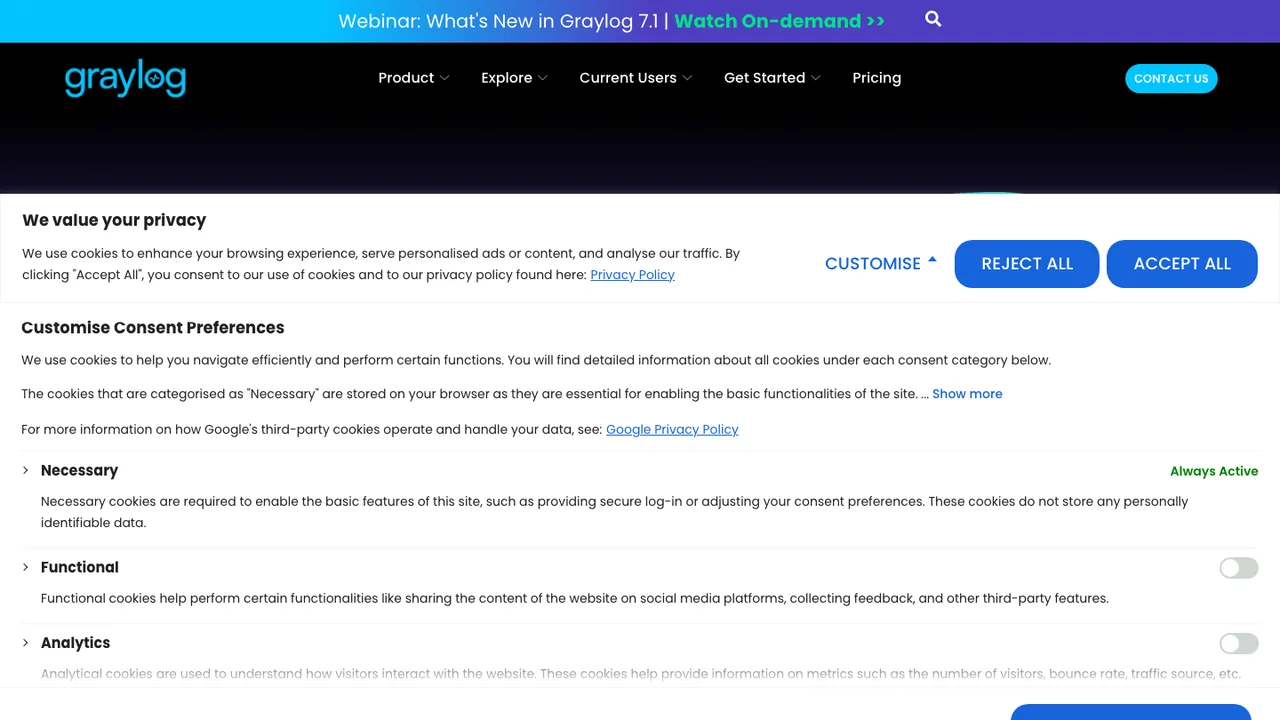
Task: Open the Google Privacy Policy link
Action: click(x=672, y=429)
